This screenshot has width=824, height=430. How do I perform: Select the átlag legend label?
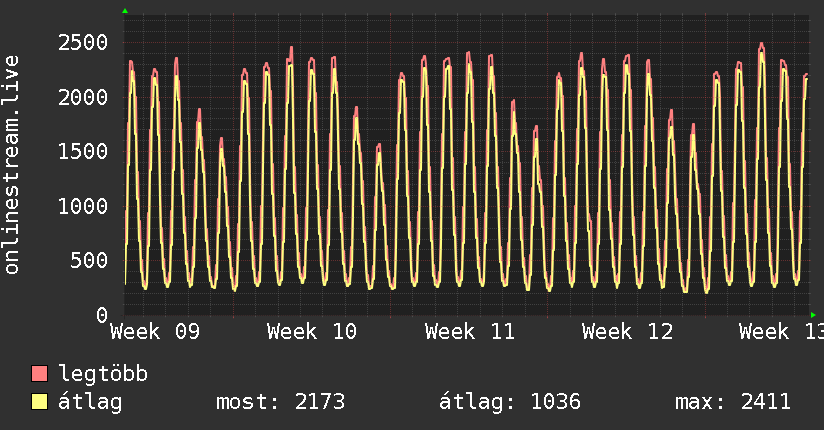(90, 403)
